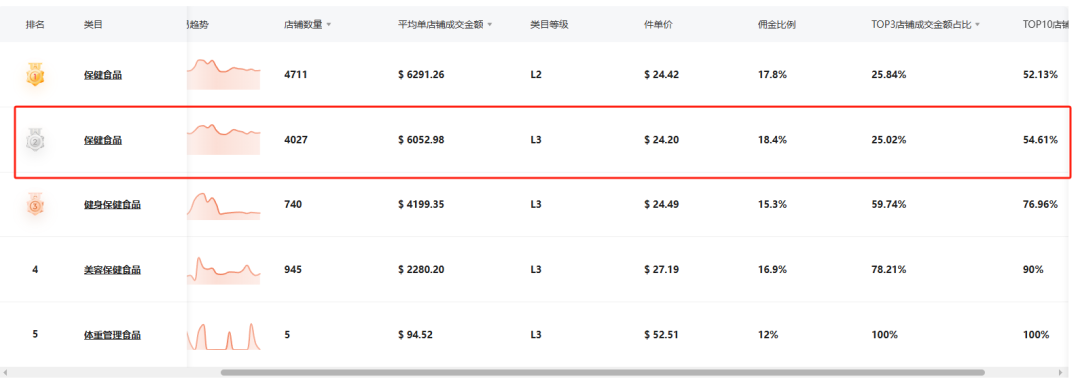This screenshot has height=379, width=1080.
Task: Click the horizontal scrollbar thumb
Action: pos(603,373)
